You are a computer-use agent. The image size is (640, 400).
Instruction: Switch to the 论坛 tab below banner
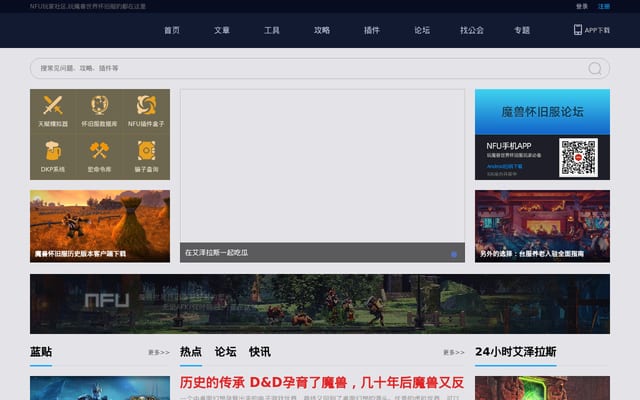point(225,352)
